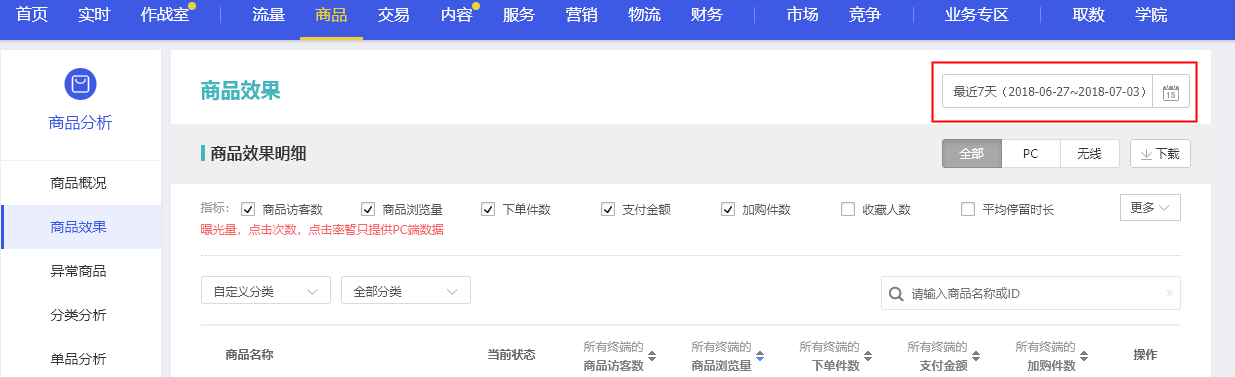Select 无线 terminal filter

1089,154
